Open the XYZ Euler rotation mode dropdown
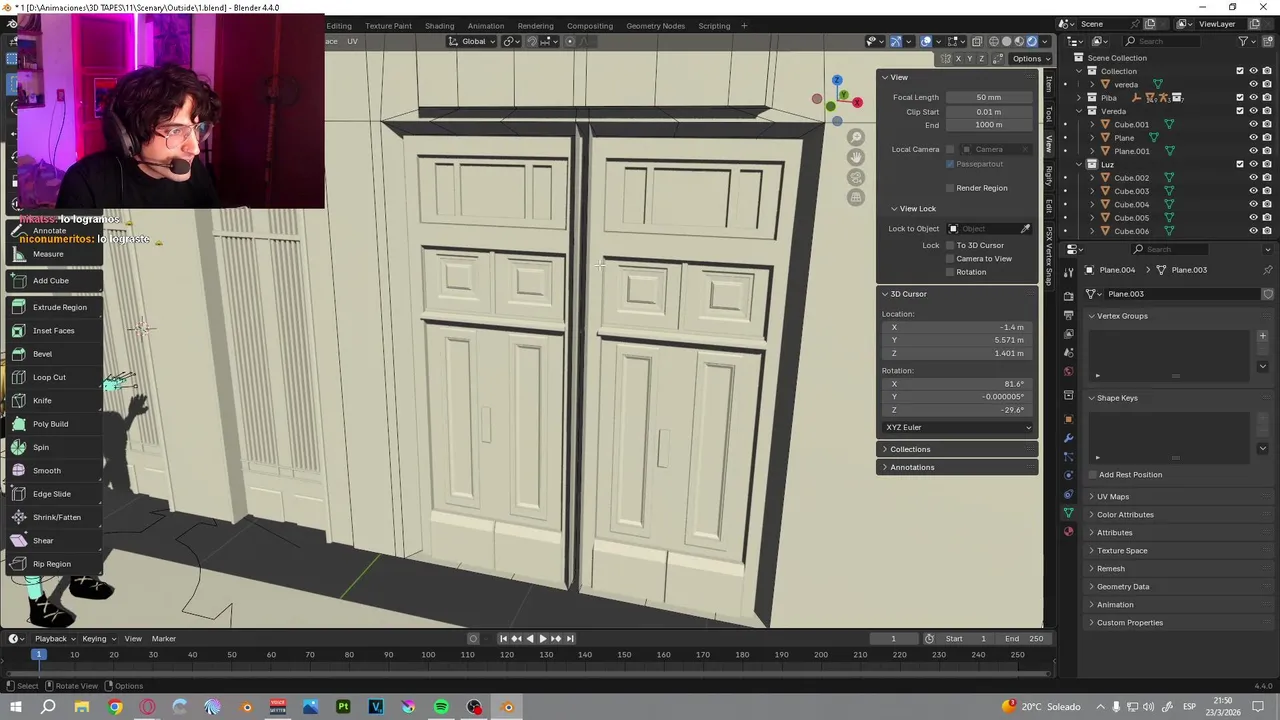Screen dimensions: 1280x720 click(x=958, y=427)
